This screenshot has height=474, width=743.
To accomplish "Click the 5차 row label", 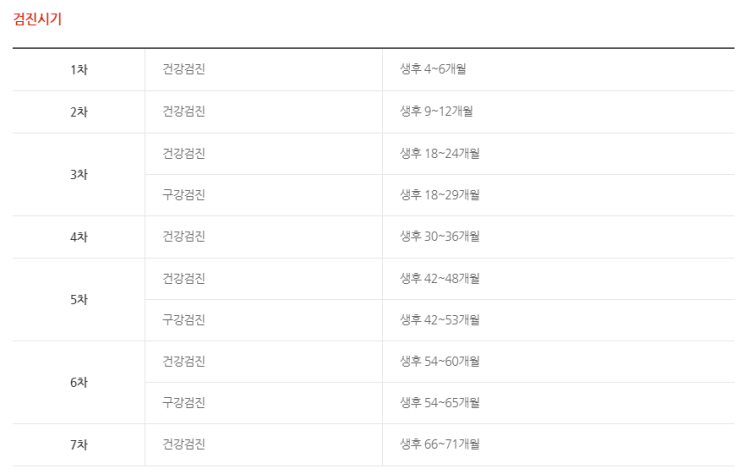I will click(x=79, y=299).
